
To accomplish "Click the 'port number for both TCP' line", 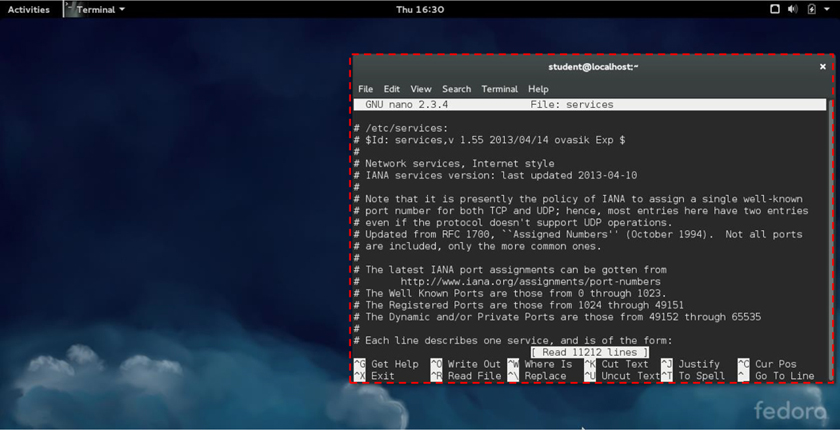I will [581, 211].
